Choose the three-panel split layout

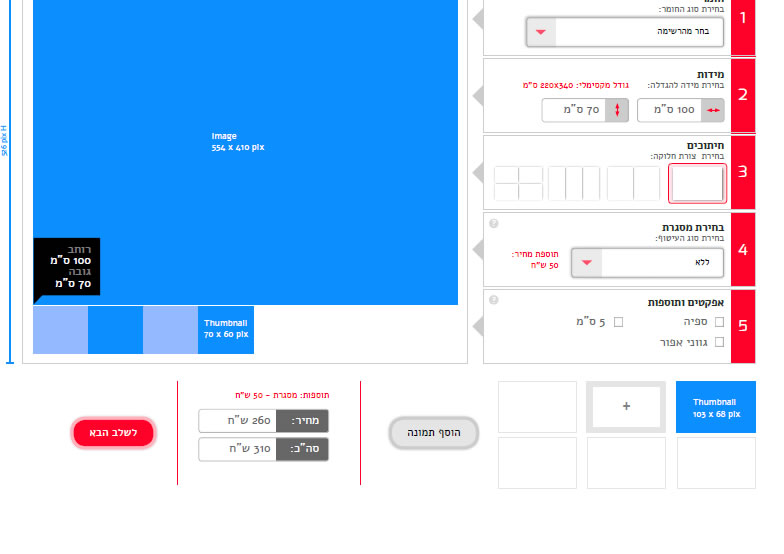[x=574, y=184]
